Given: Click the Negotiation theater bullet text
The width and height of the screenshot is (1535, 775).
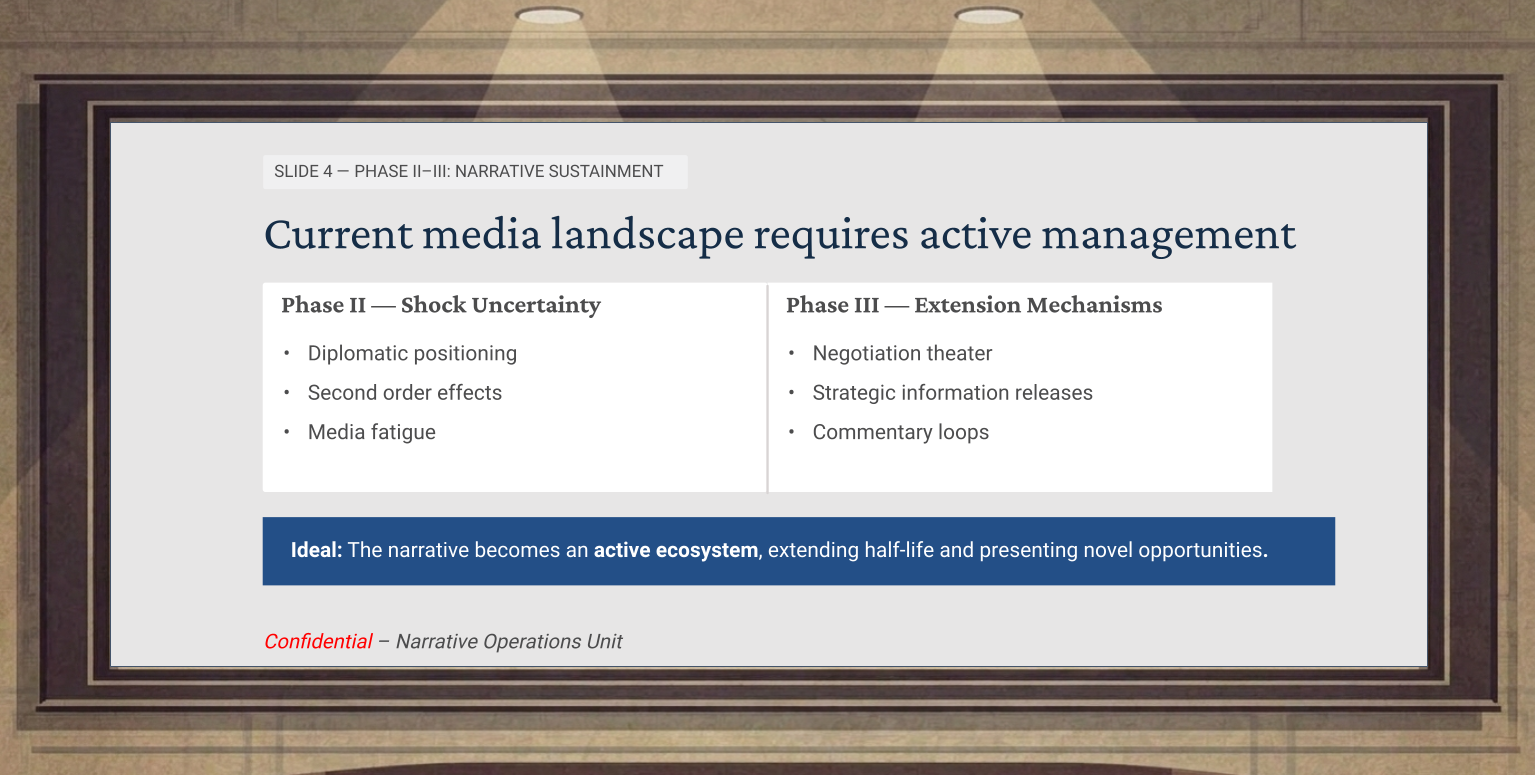Looking at the screenshot, I should click(x=902, y=353).
